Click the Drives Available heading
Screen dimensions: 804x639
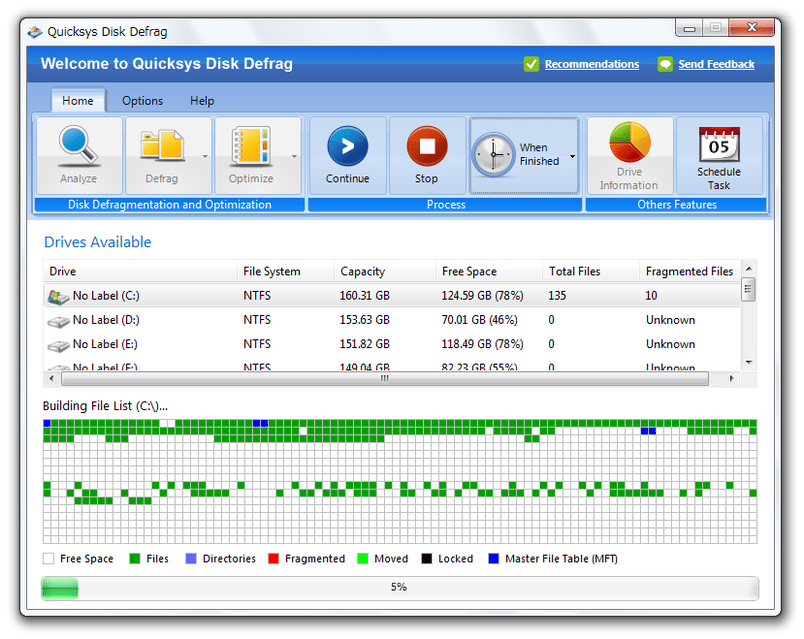click(x=97, y=242)
